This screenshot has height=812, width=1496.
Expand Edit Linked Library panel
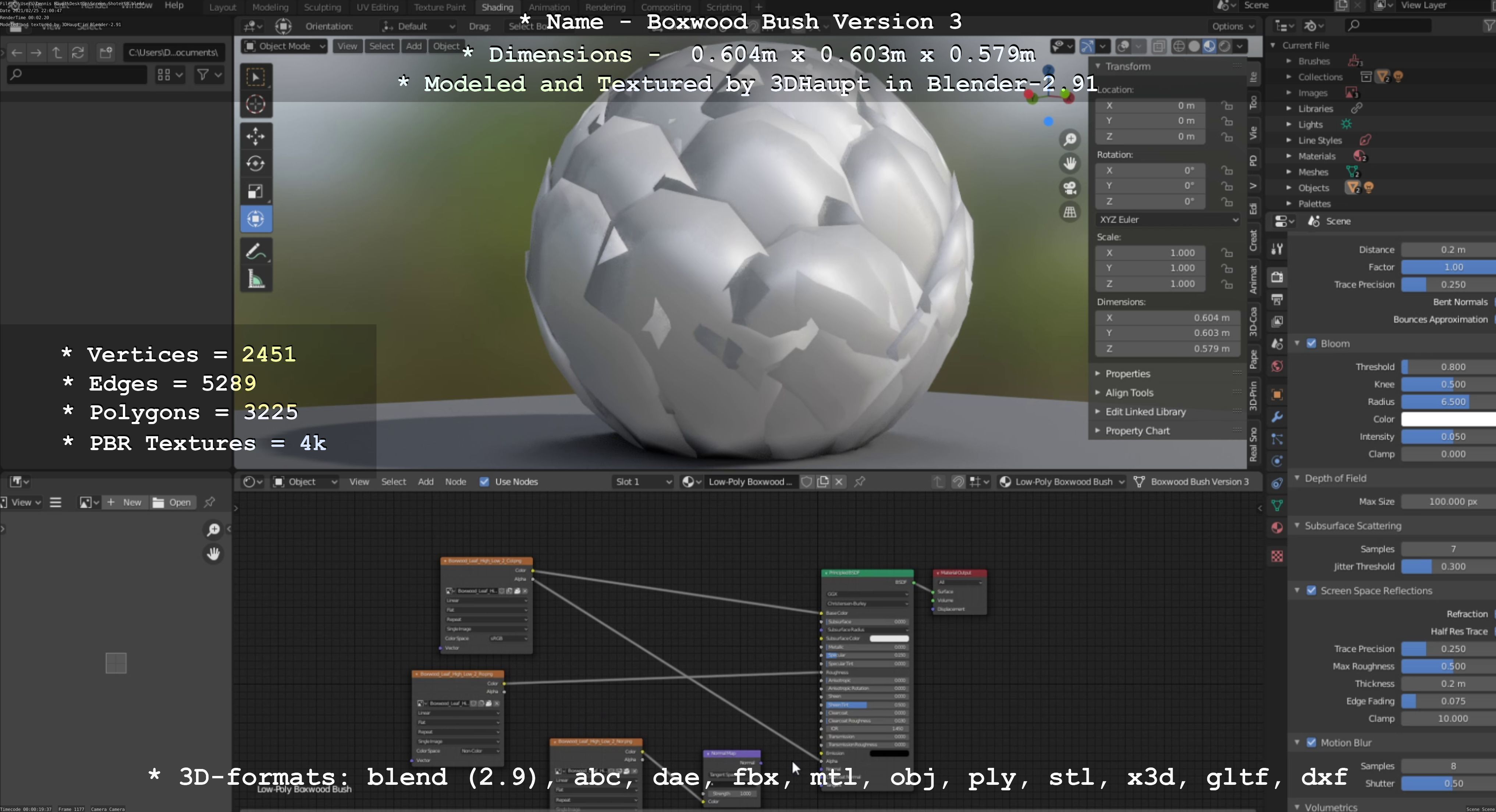tap(1145, 412)
